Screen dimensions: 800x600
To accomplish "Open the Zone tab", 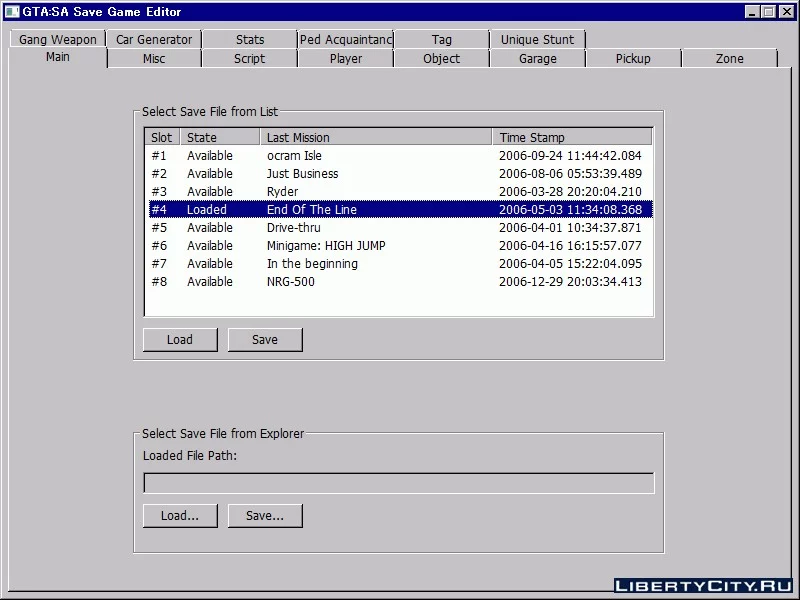I will pos(729,59).
